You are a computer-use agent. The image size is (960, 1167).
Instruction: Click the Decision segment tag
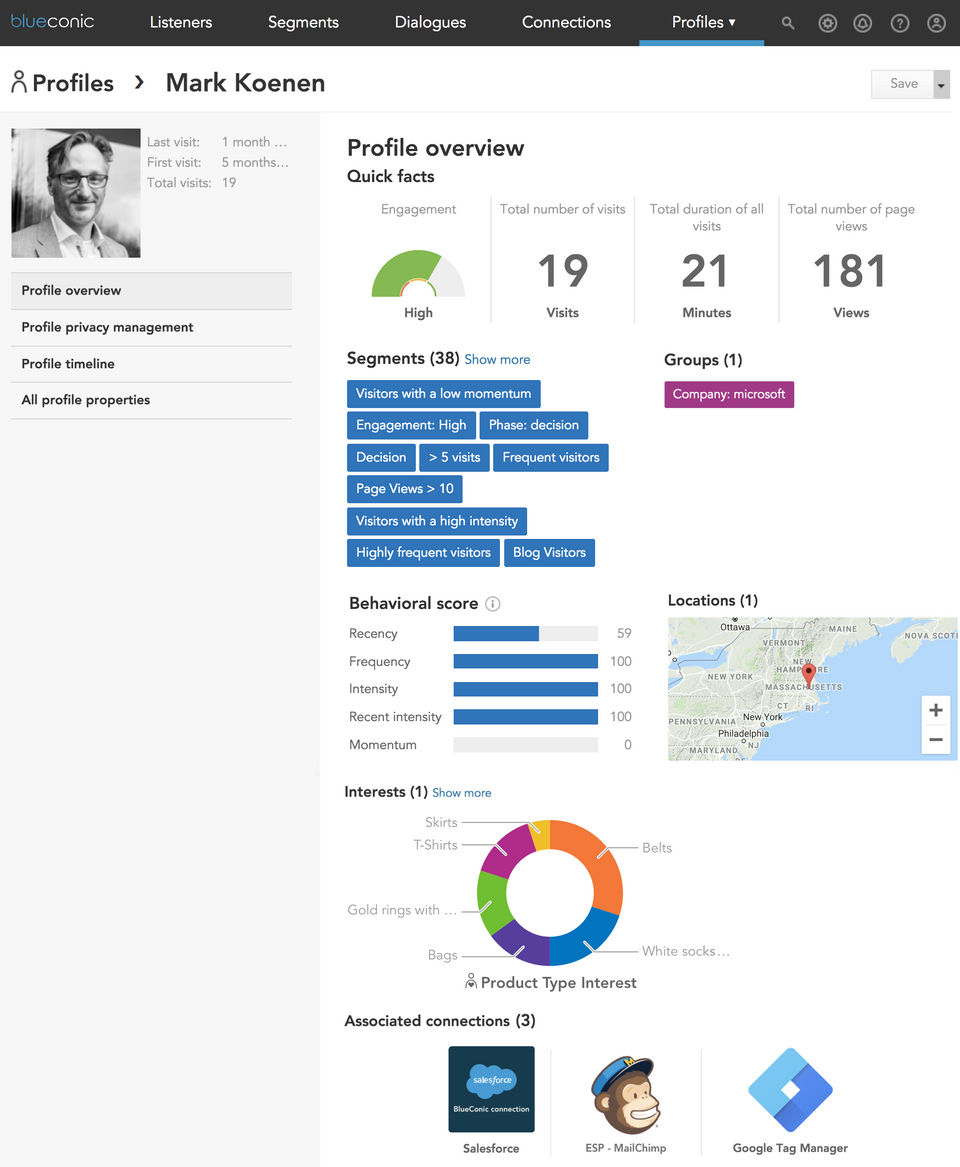coord(381,457)
